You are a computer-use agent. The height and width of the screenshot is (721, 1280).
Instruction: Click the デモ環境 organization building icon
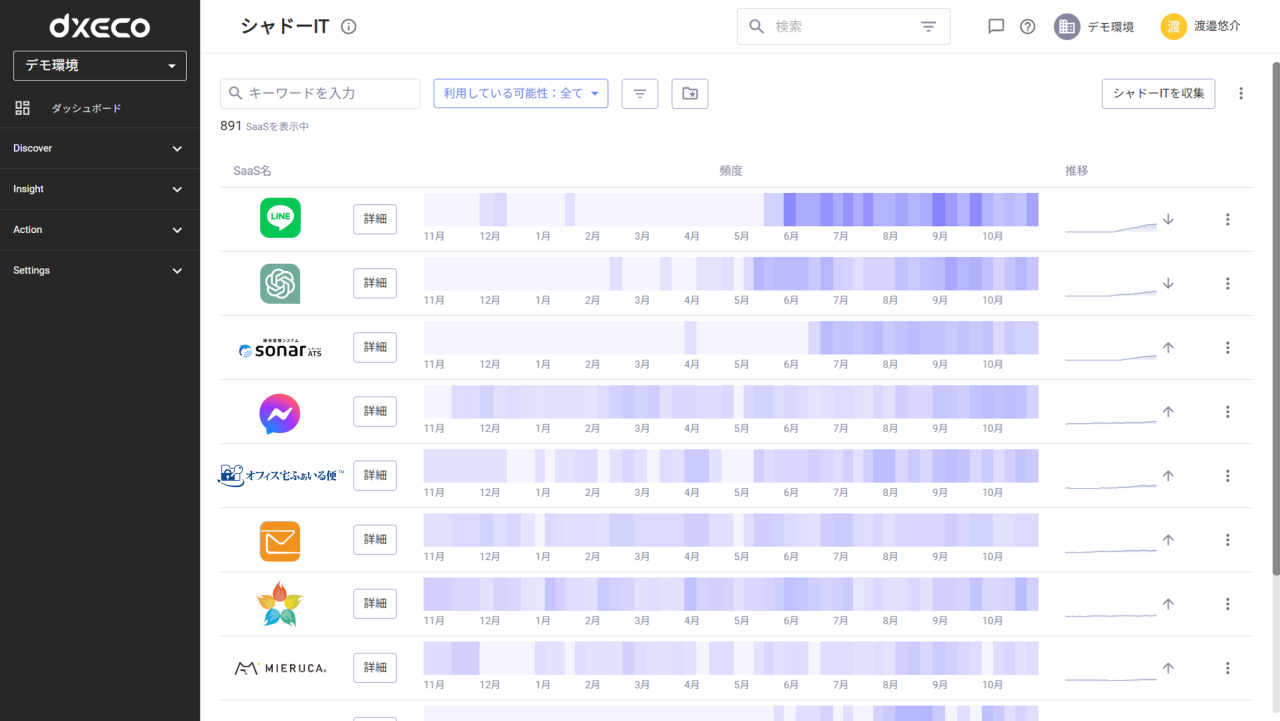click(1067, 27)
